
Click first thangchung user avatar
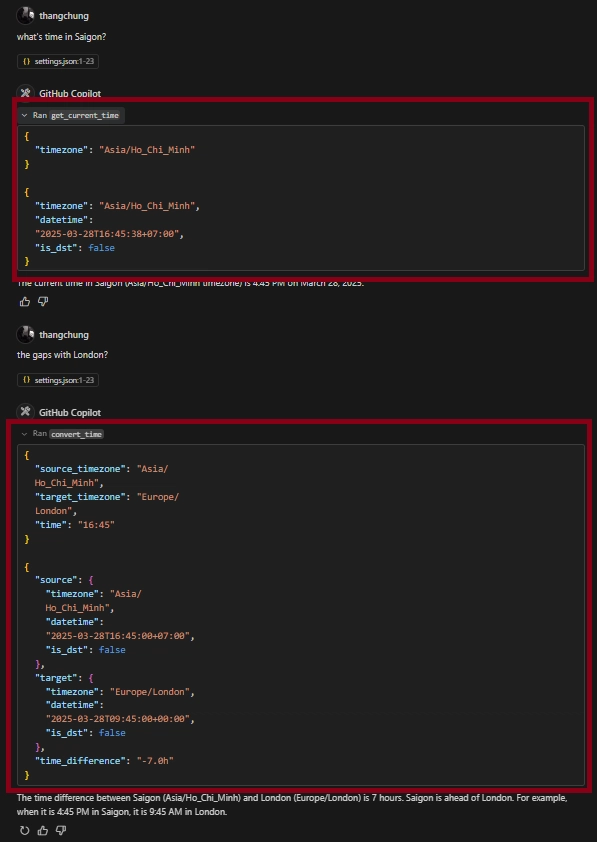tap(25, 16)
